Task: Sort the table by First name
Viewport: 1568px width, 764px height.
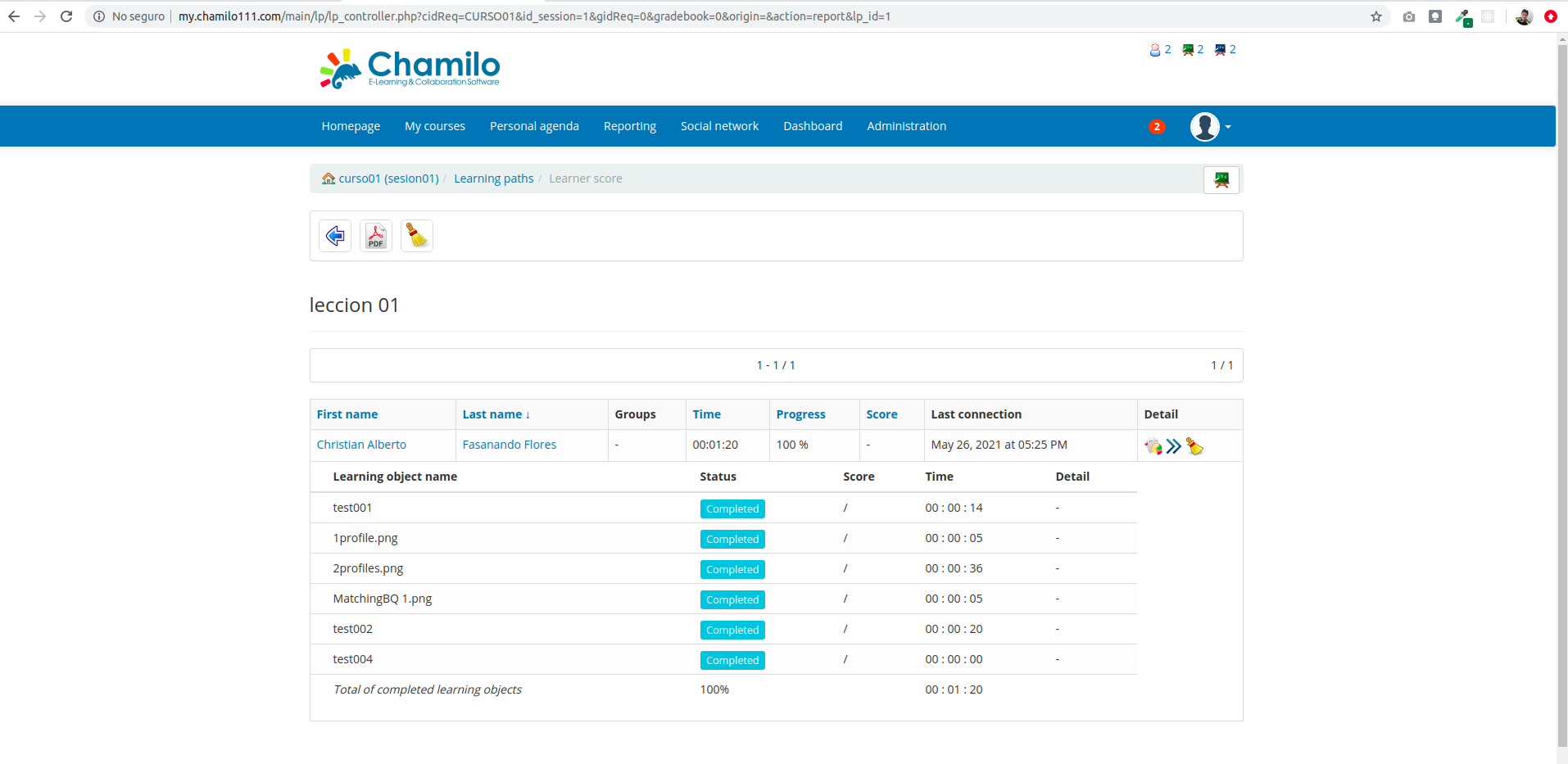Action: (x=347, y=414)
